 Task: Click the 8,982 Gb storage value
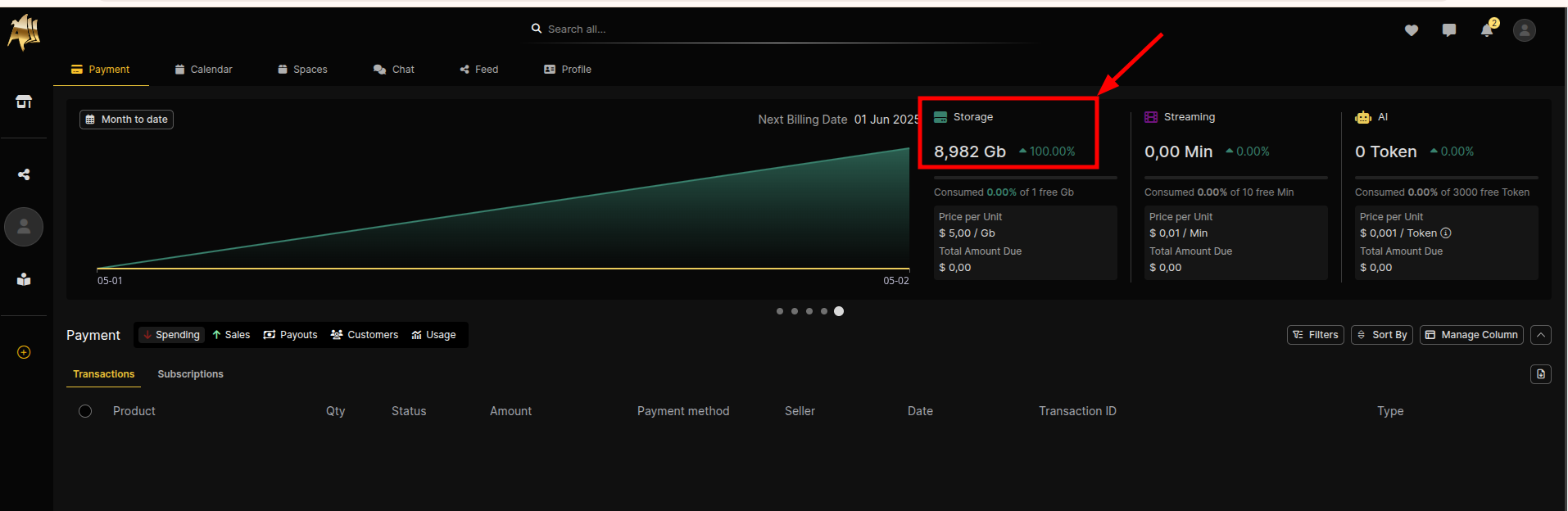[970, 151]
